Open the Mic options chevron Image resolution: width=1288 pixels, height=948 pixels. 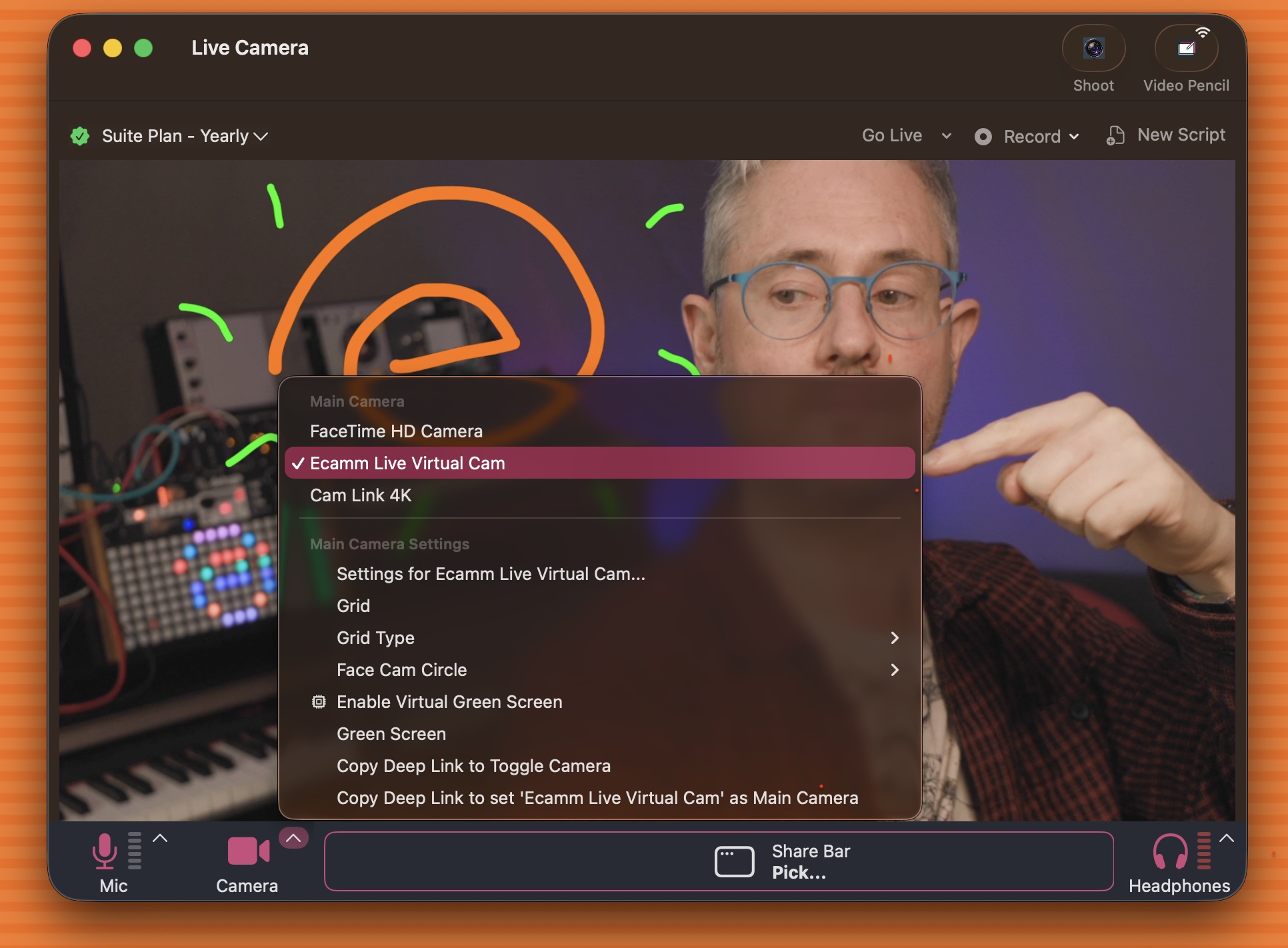[x=160, y=838]
